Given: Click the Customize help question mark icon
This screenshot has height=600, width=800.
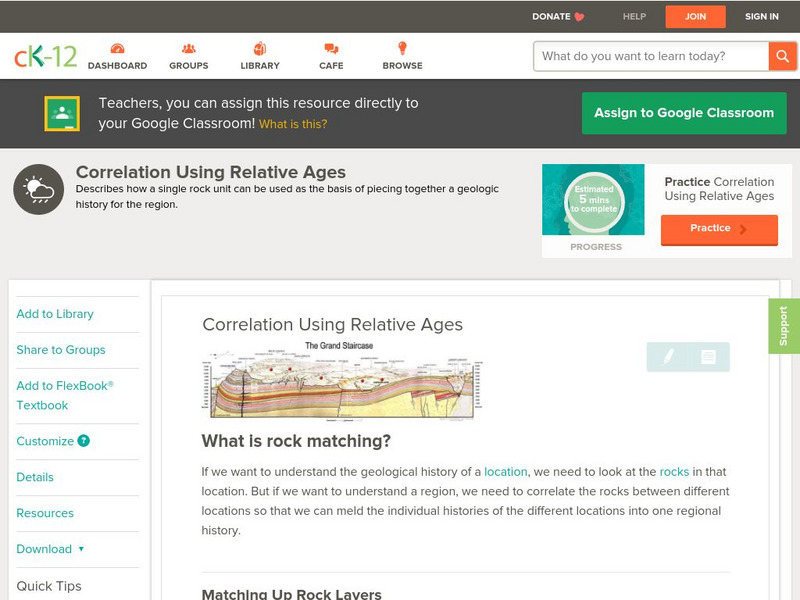Looking at the screenshot, I should tap(84, 441).
